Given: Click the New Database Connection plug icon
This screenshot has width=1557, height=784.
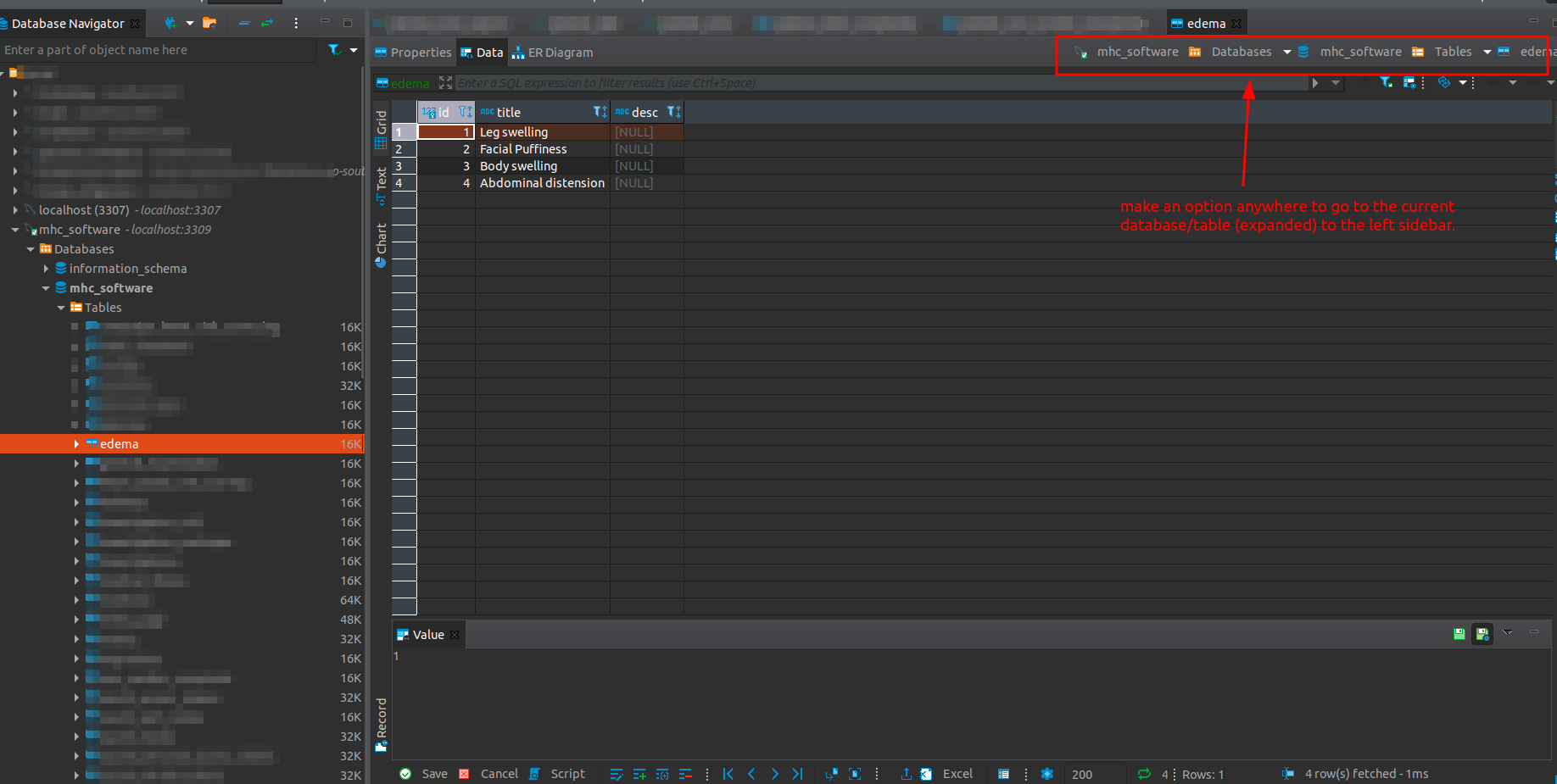Looking at the screenshot, I should pyautogui.click(x=170, y=23).
